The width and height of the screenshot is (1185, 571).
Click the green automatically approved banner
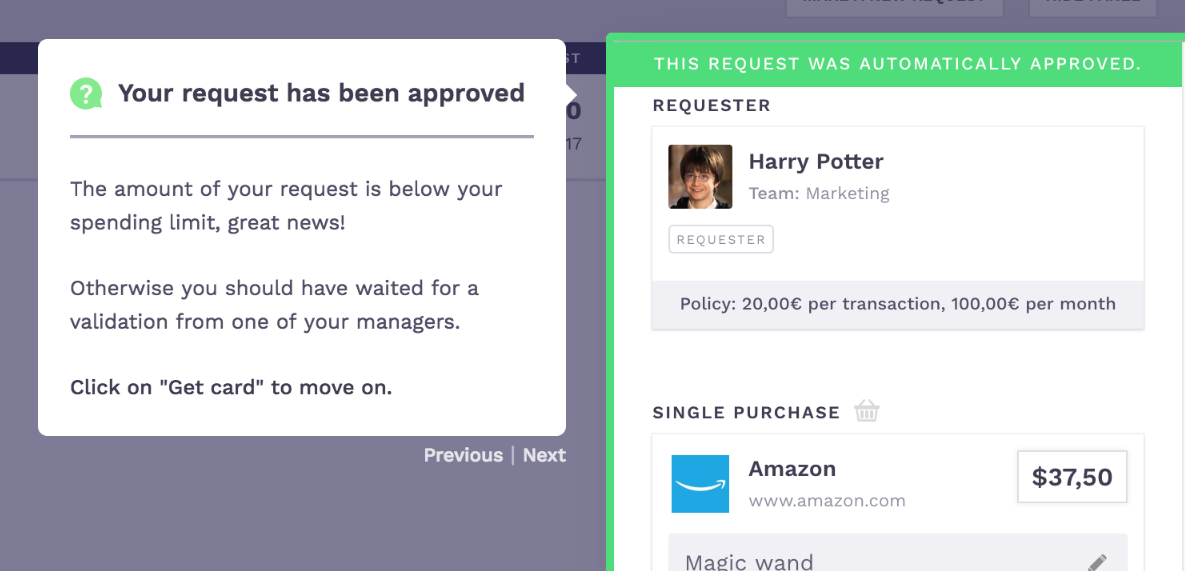point(897,64)
